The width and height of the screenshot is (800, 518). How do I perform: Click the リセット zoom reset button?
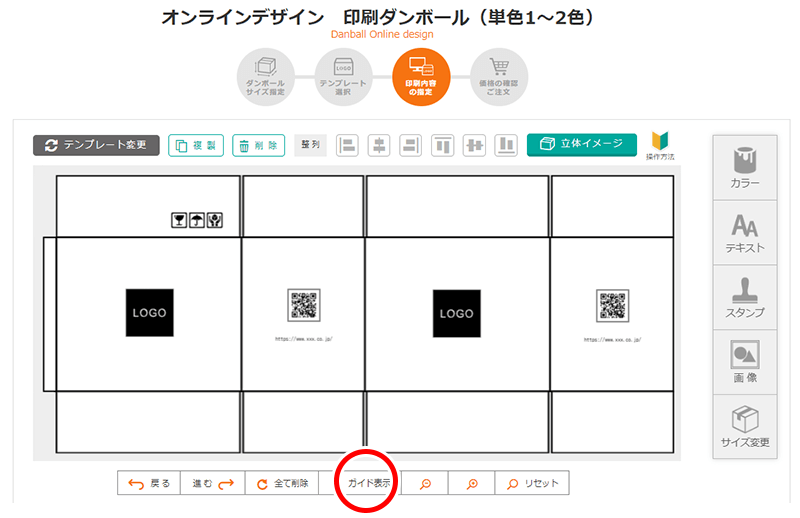click(532, 483)
